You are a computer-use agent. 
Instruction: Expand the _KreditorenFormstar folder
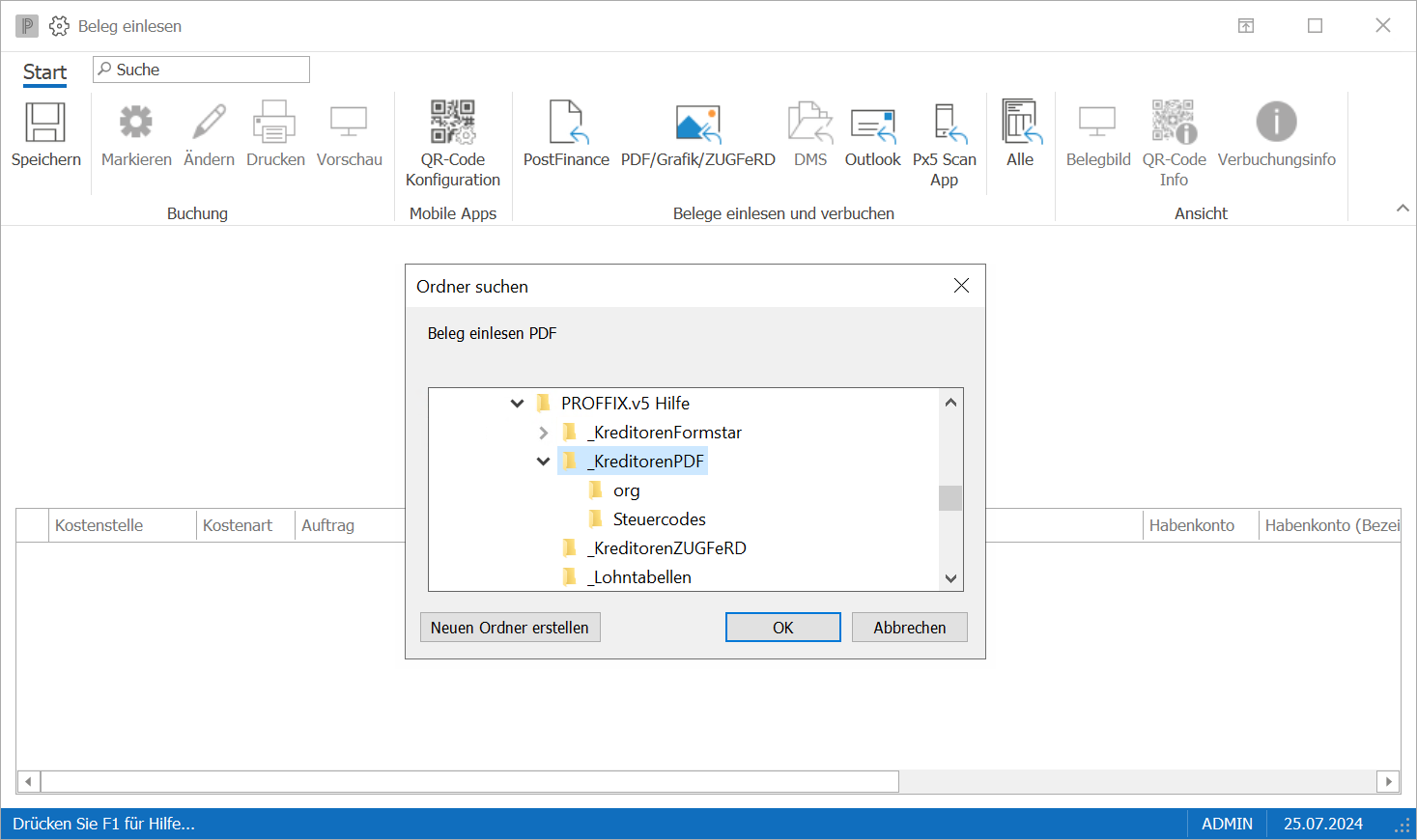[x=543, y=433]
